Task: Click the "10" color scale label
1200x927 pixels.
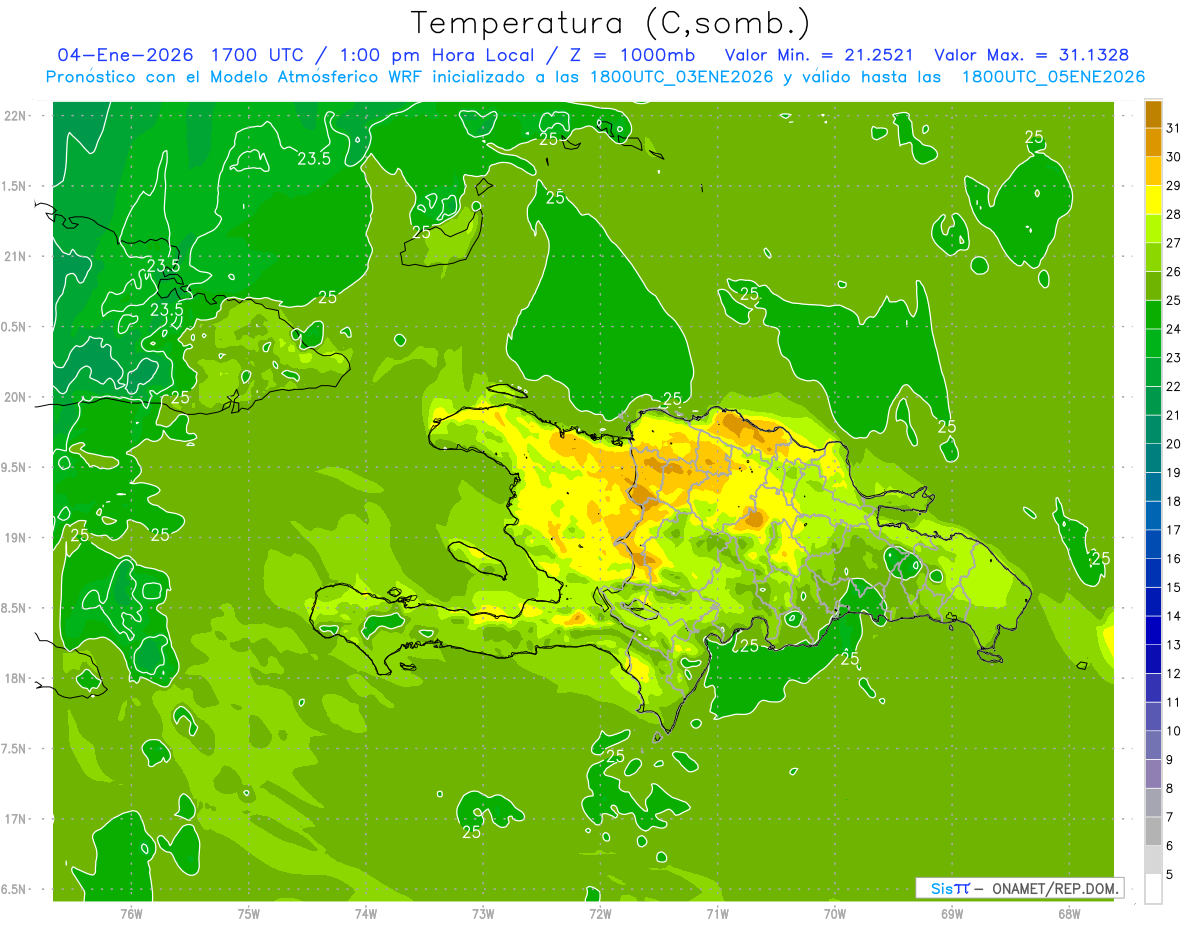Action: tap(1173, 731)
